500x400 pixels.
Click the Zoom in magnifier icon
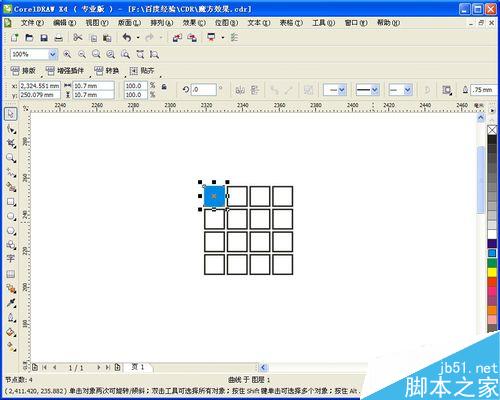[67, 54]
